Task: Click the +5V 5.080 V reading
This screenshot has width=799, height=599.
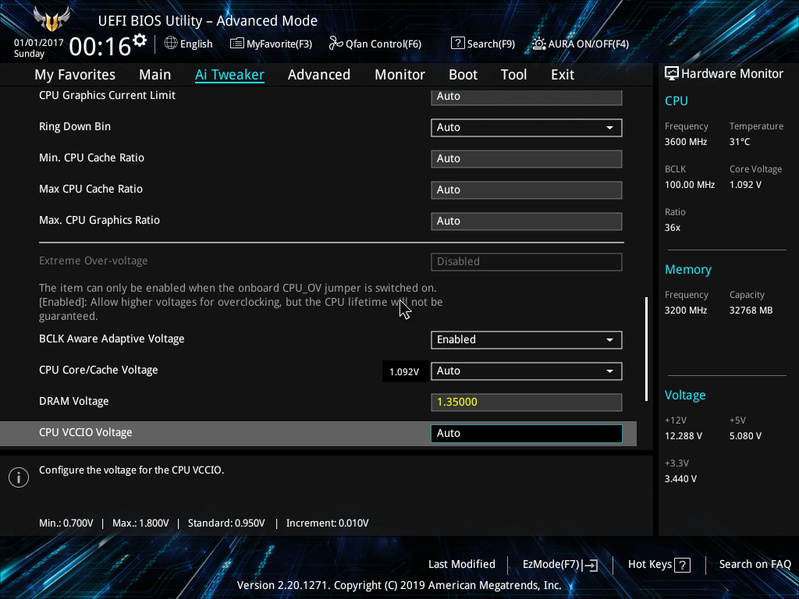Action: (x=745, y=436)
